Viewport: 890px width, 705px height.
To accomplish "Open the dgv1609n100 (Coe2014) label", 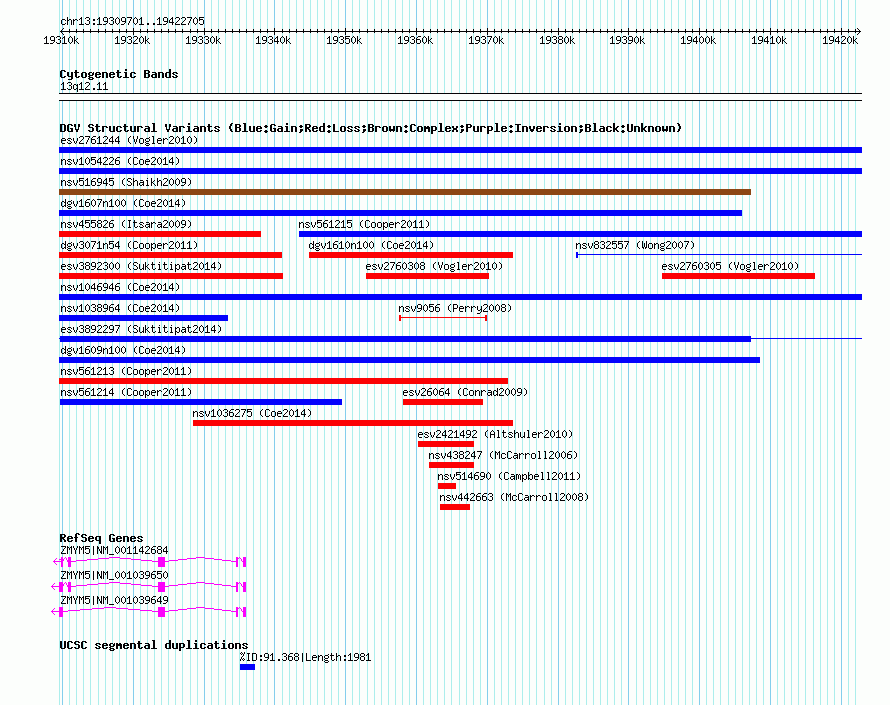I will pyautogui.click(x=123, y=350).
